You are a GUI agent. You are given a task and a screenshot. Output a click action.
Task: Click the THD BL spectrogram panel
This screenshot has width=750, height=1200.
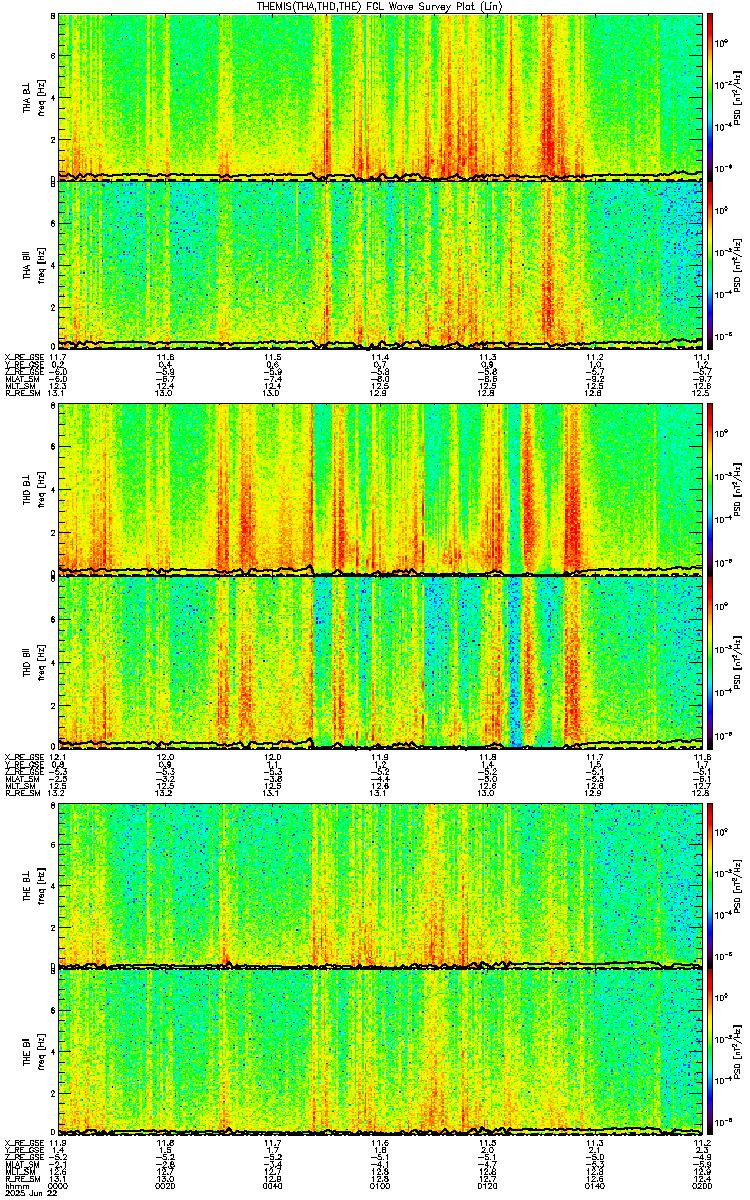380,489
